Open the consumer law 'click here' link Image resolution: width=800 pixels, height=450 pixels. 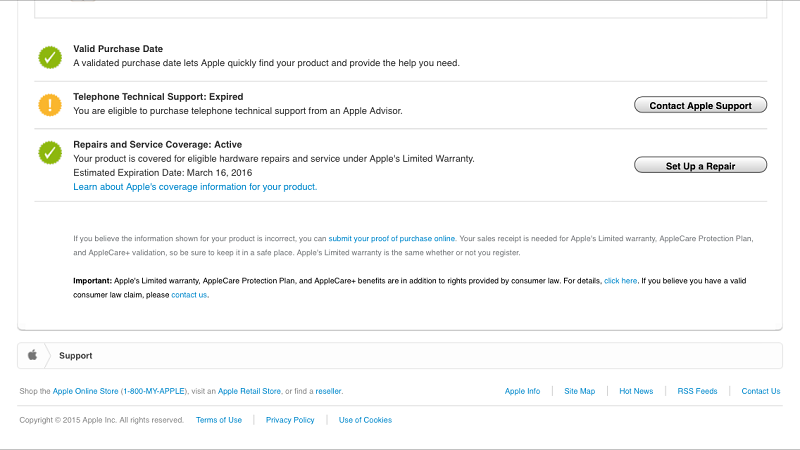click(620, 281)
